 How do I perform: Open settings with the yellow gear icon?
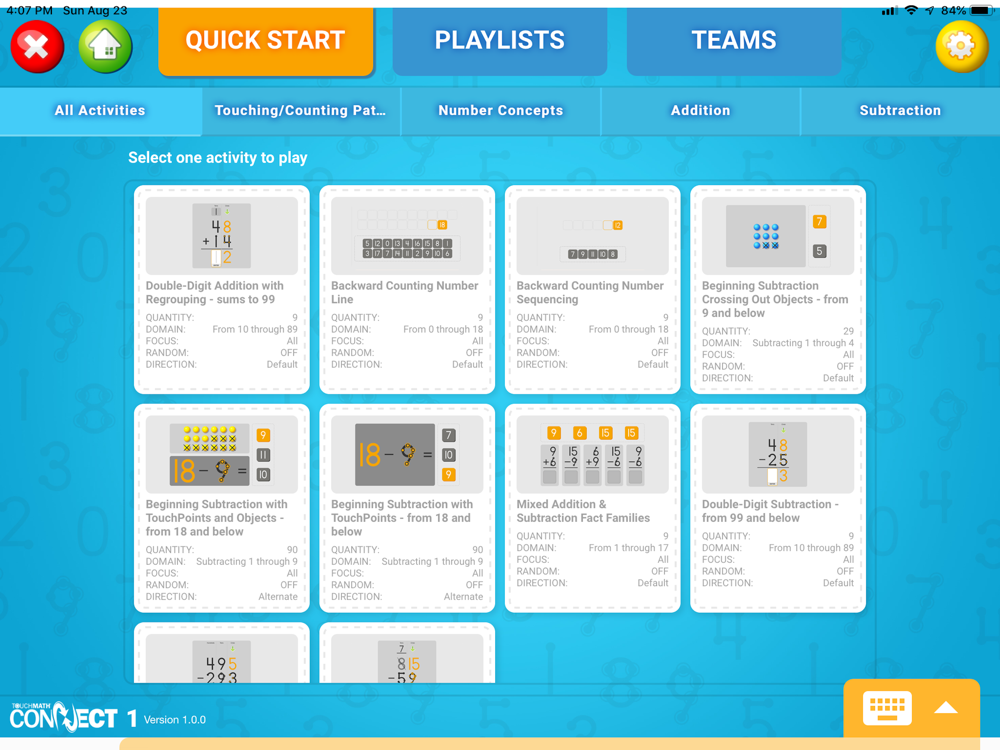(x=962, y=47)
